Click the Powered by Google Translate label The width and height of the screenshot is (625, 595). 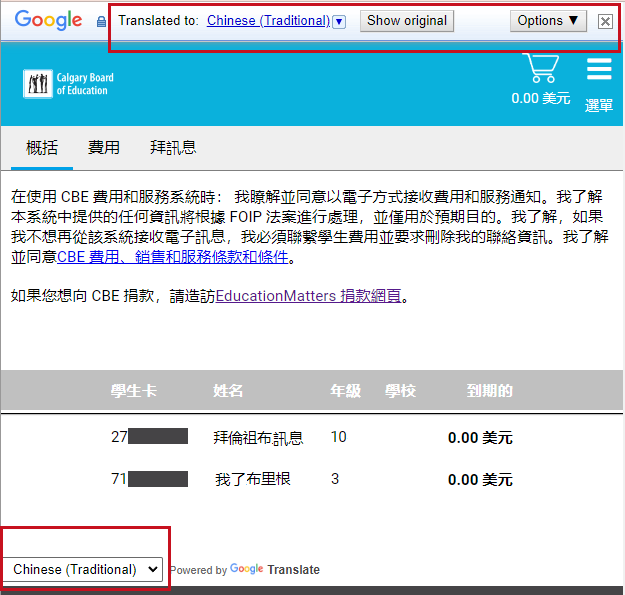pos(245,569)
